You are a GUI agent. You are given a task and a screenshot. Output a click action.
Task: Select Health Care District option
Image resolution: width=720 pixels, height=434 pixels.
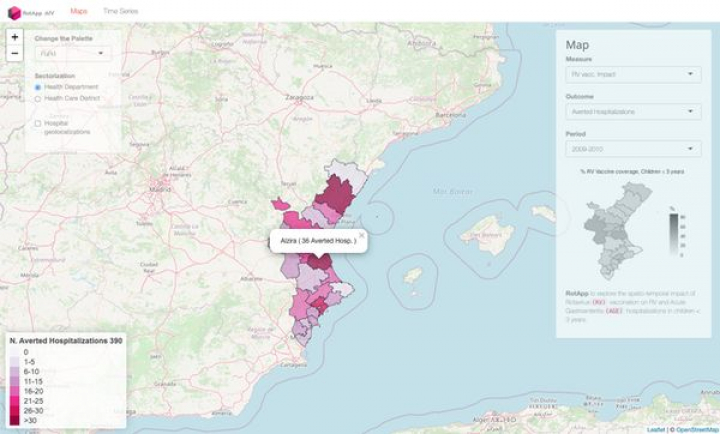tap(38, 99)
